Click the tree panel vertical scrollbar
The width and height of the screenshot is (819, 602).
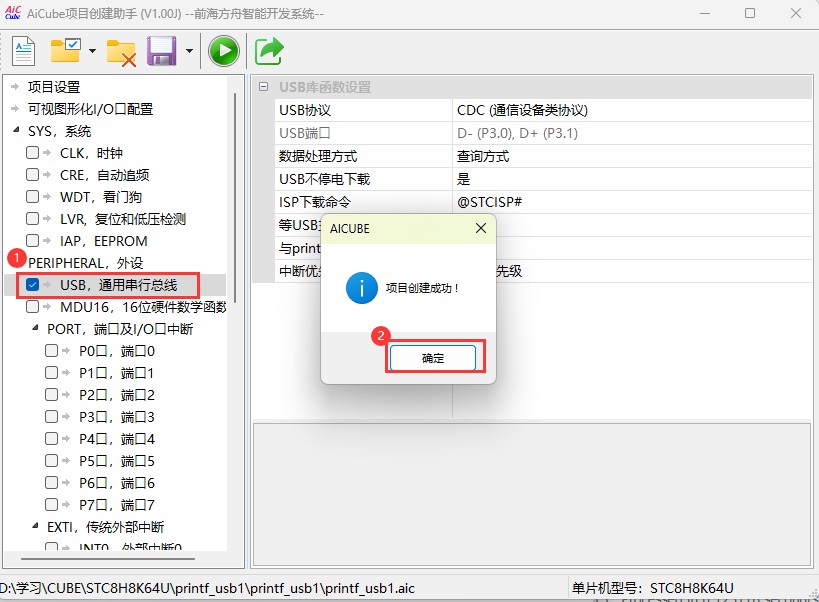(x=236, y=197)
